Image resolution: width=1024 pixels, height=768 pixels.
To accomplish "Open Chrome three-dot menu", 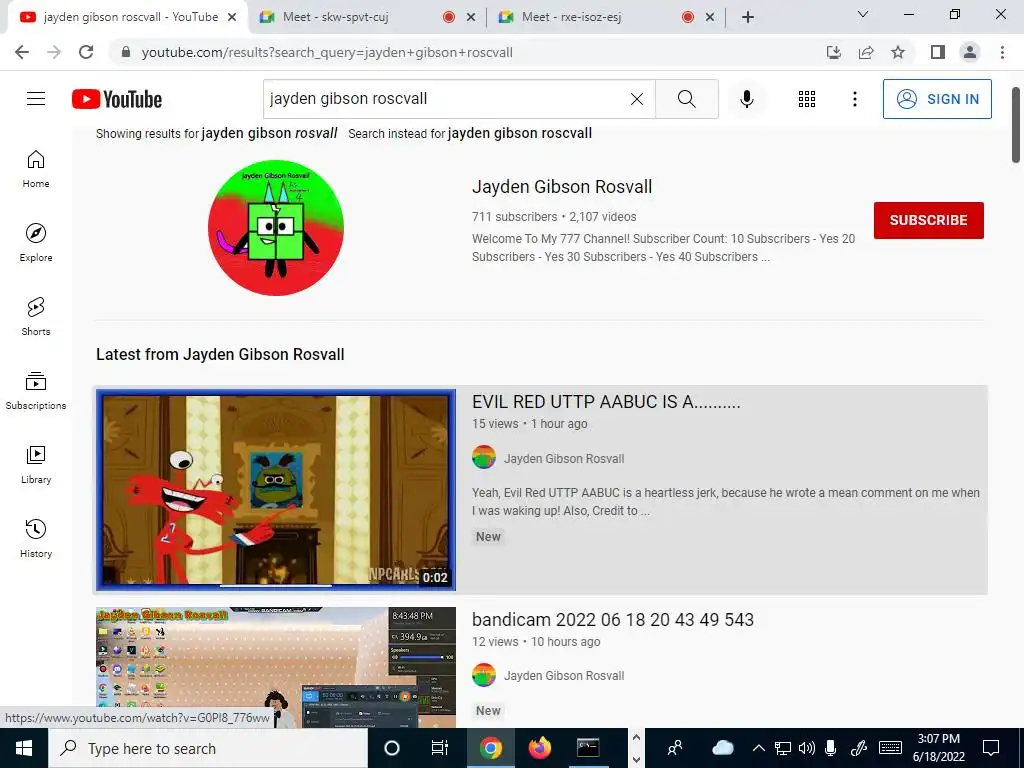I will tap(1002, 52).
